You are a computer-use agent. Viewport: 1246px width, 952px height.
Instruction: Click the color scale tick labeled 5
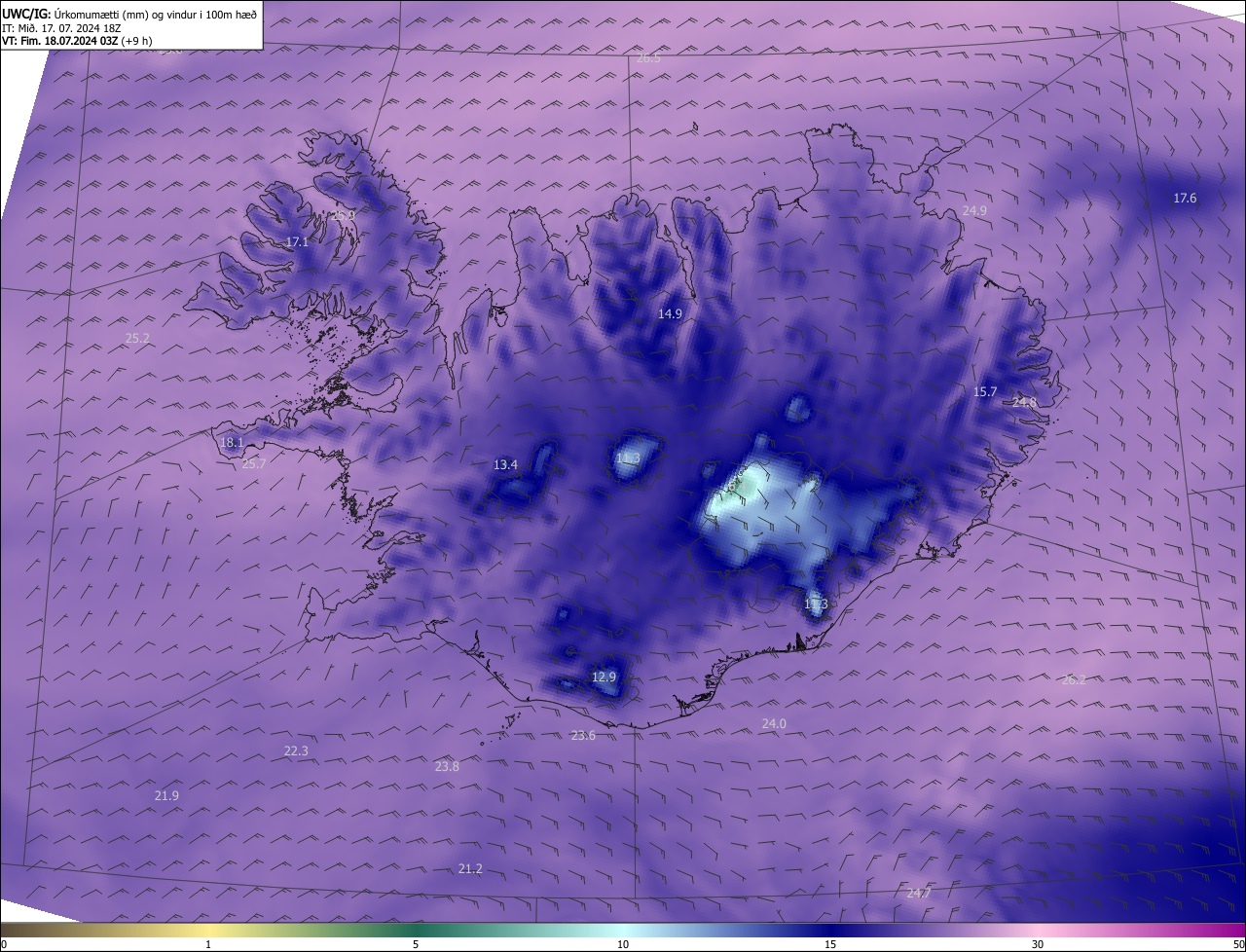tap(416, 944)
